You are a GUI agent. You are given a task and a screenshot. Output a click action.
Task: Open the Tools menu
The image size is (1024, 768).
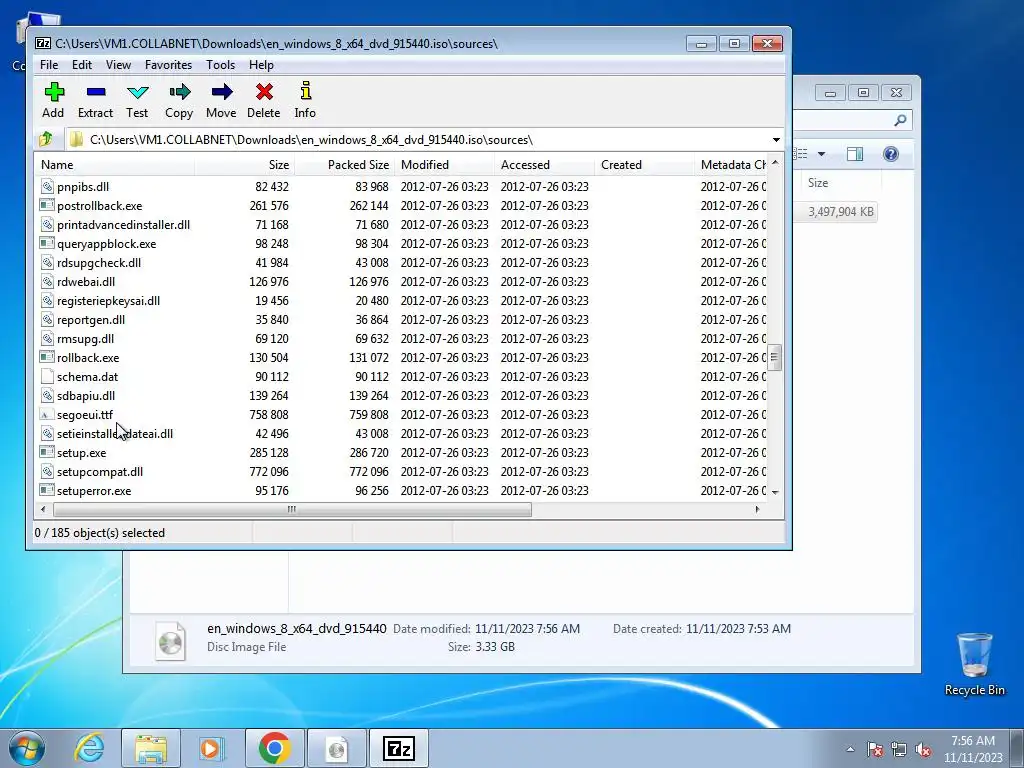220,65
